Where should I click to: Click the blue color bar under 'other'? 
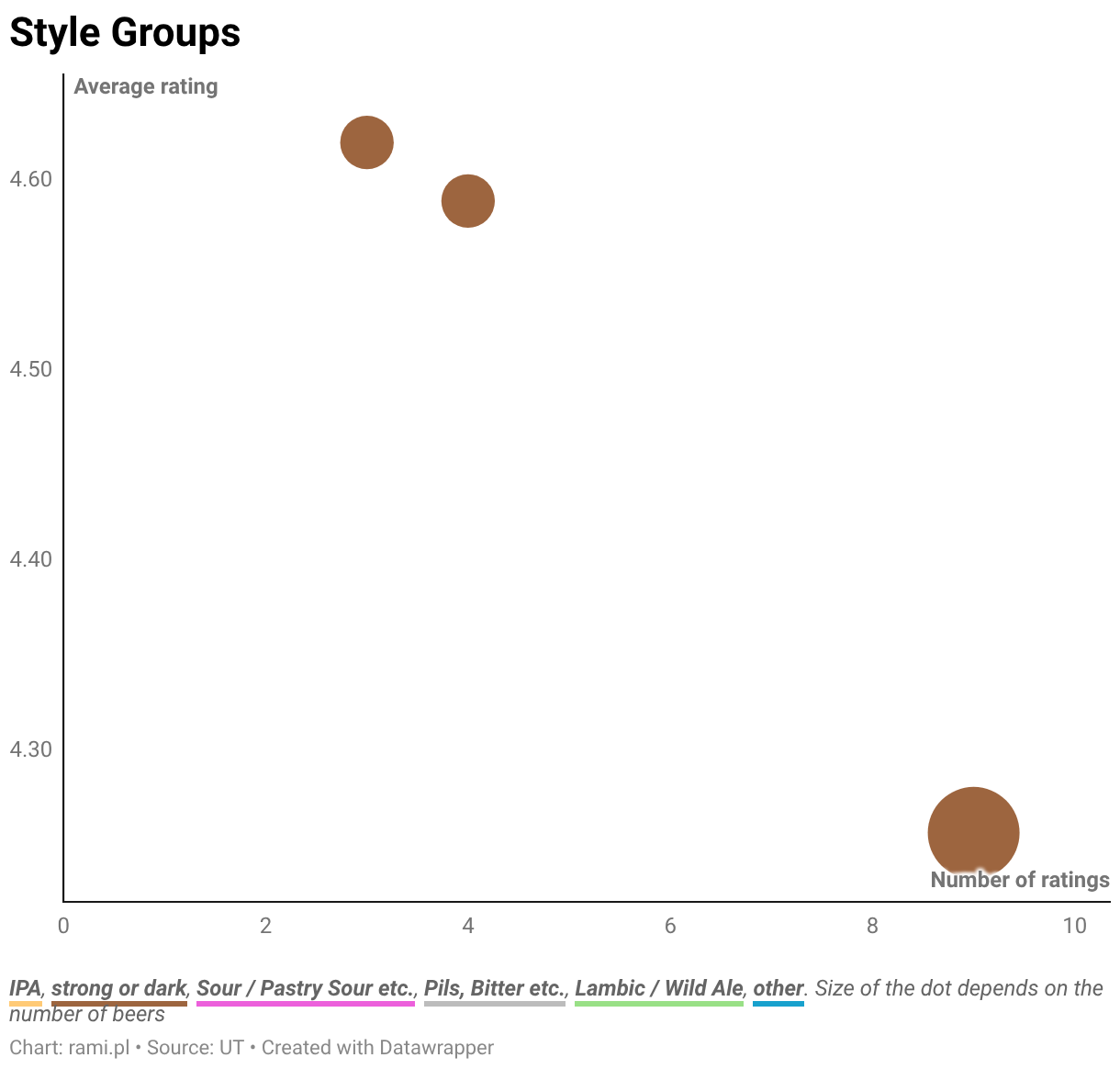point(778,1004)
